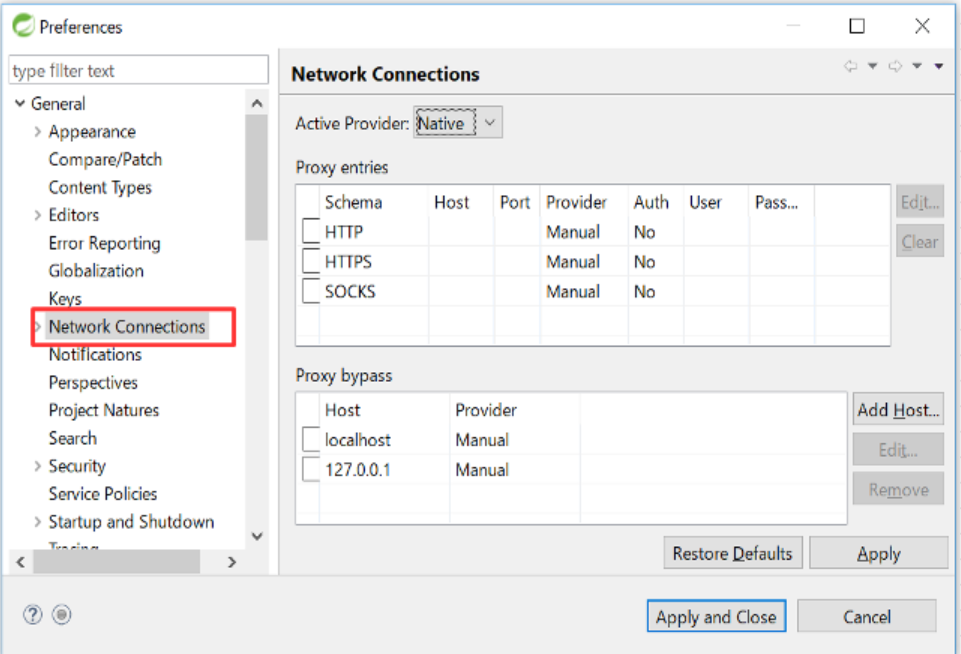Open the view menu triangle at far right
Image resolution: width=961 pixels, height=654 pixels.
tap(939, 66)
